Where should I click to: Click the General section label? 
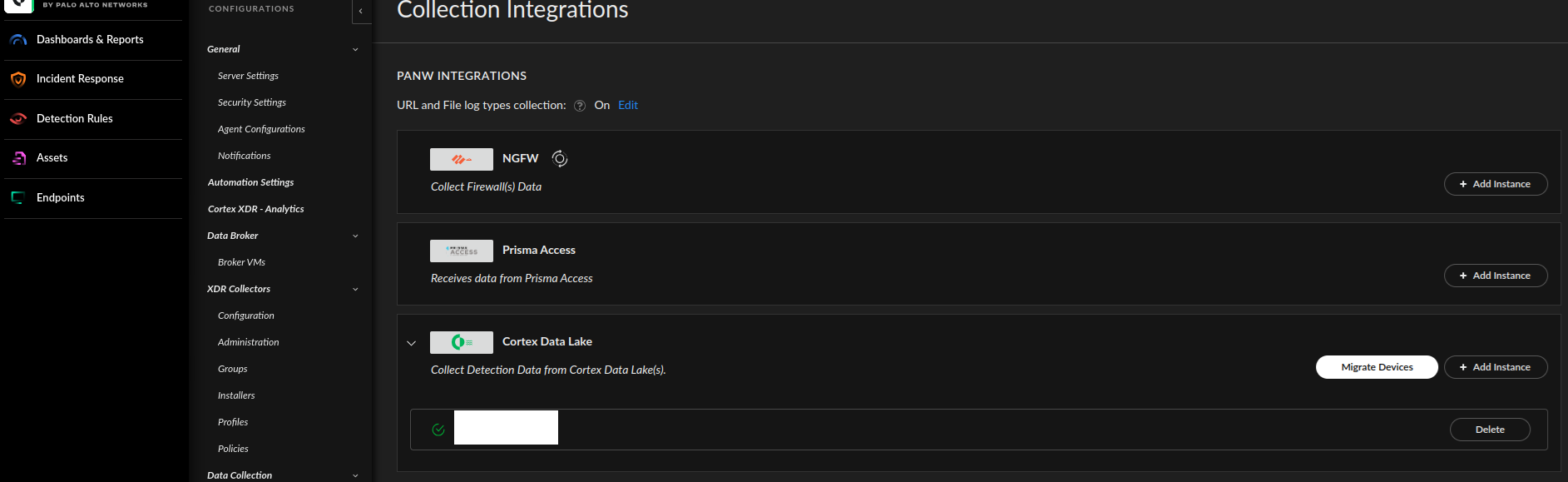tap(223, 49)
